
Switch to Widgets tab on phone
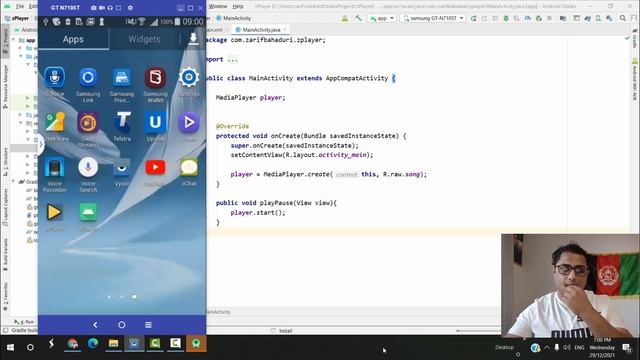(x=144, y=39)
